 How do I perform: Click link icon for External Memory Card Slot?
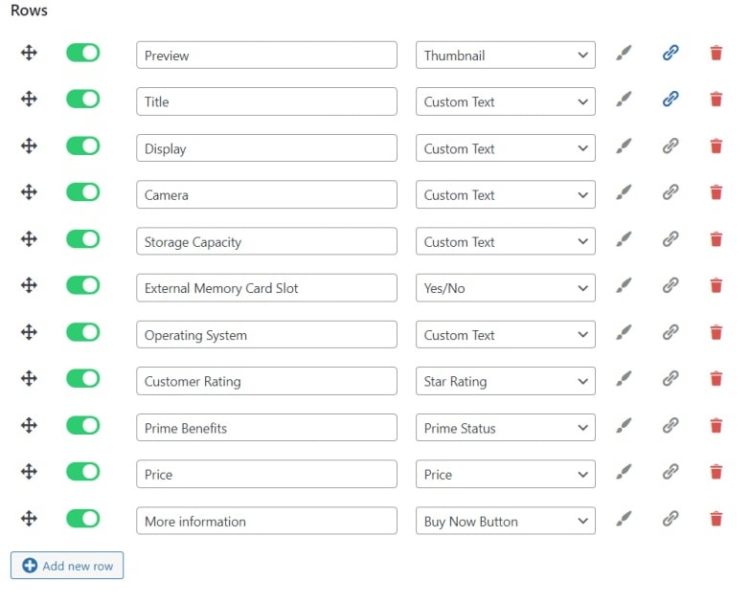[x=671, y=285]
